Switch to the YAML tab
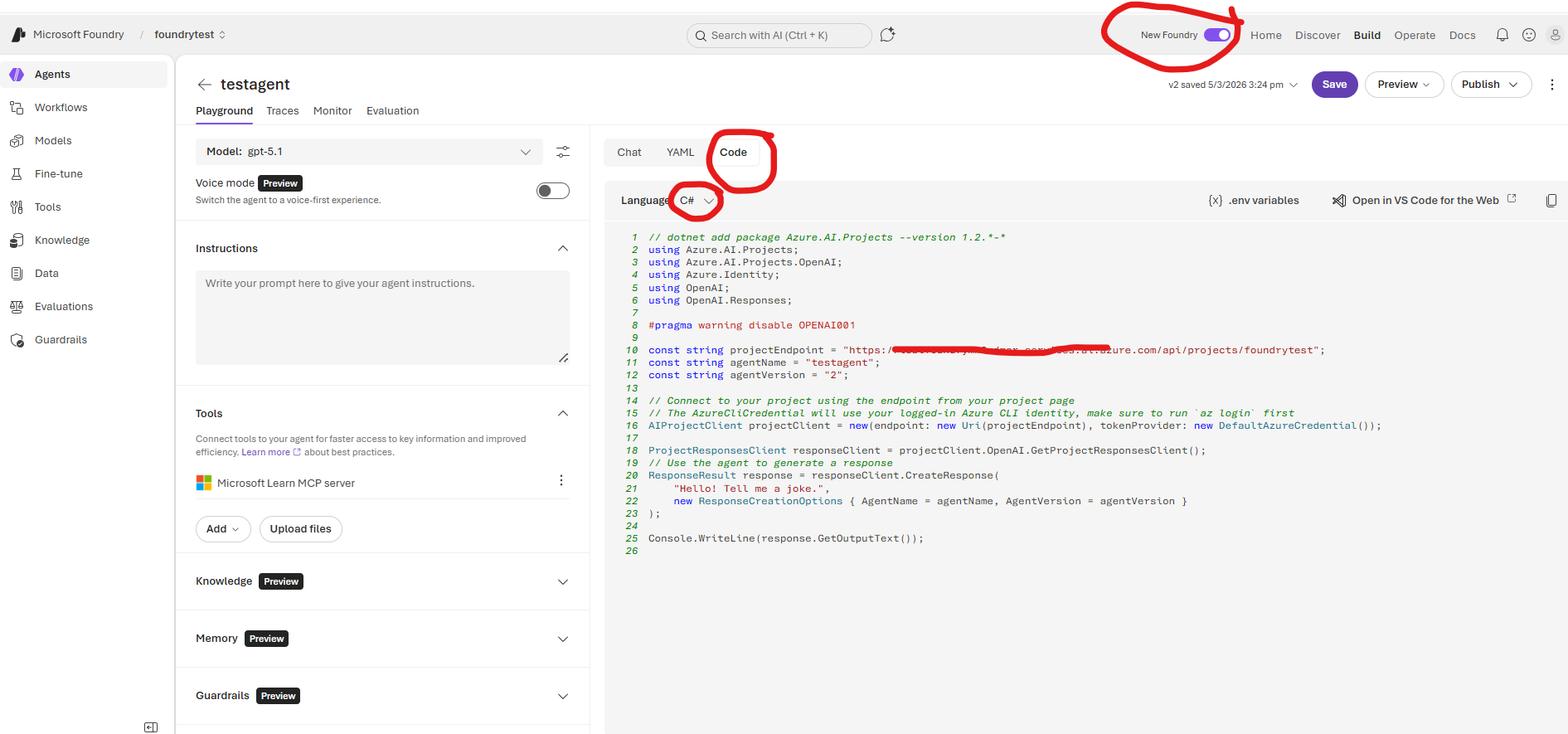 click(x=680, y=153)
